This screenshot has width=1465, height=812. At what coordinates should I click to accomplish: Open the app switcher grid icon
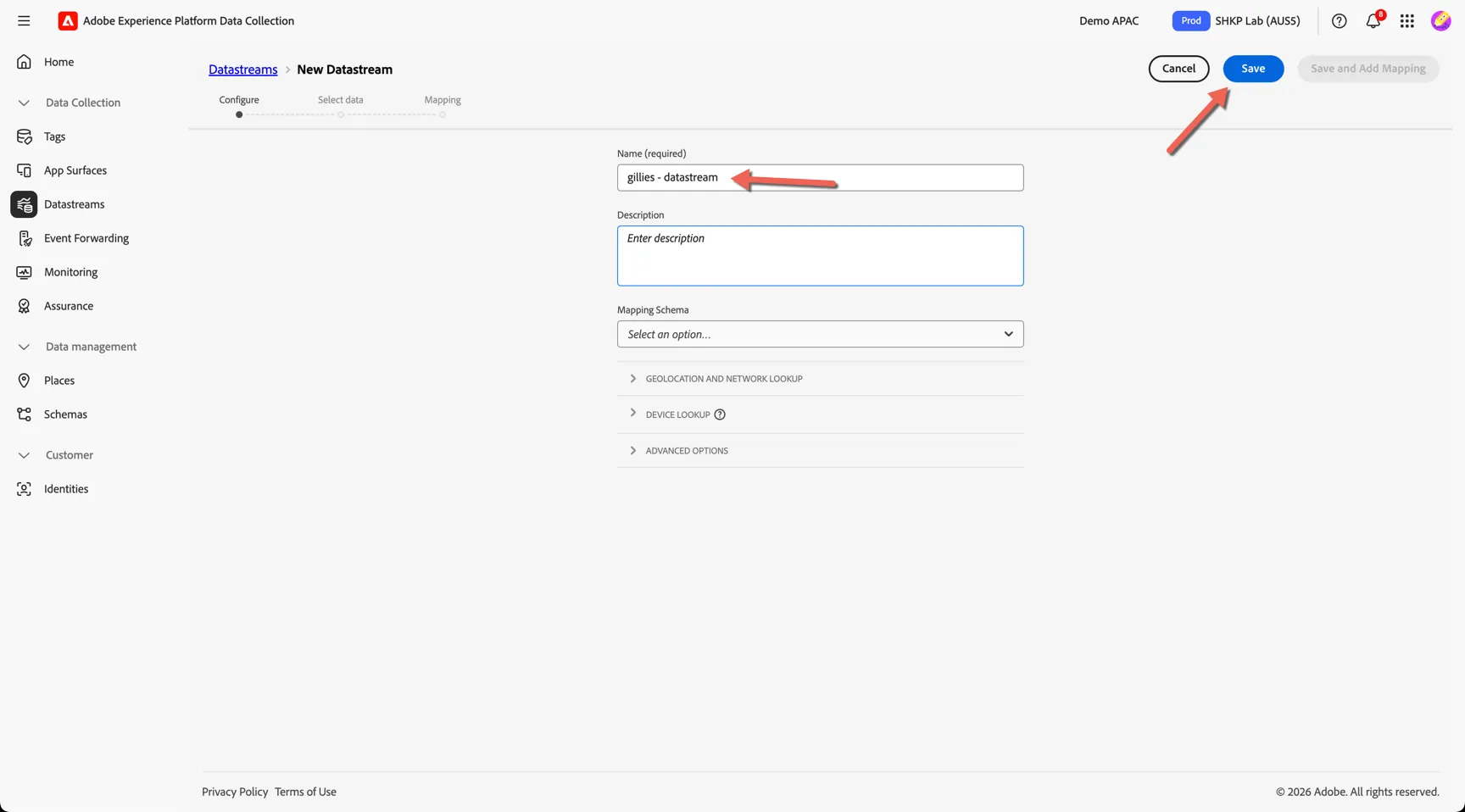(x=1407, y=21)
